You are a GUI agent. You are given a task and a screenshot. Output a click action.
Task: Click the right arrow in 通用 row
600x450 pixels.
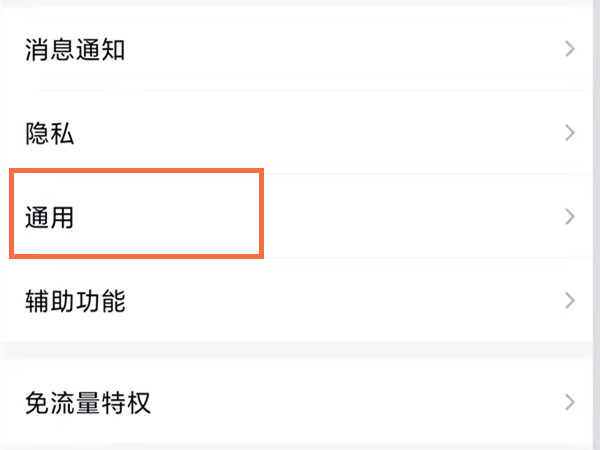(570, 217)
